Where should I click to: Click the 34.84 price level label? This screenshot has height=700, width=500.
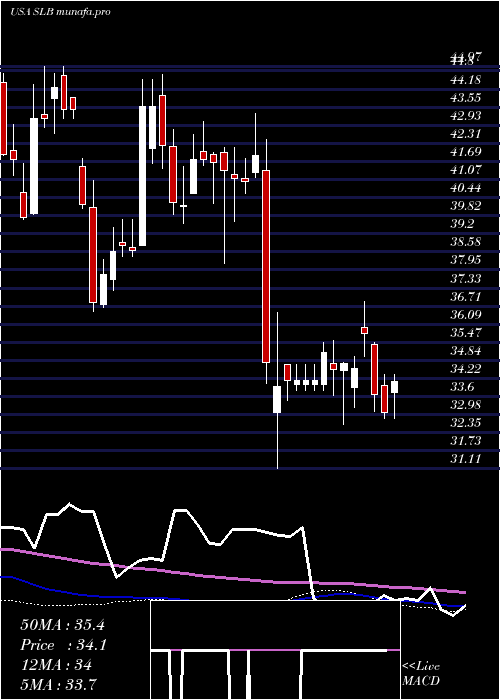[x=465, y=350]
